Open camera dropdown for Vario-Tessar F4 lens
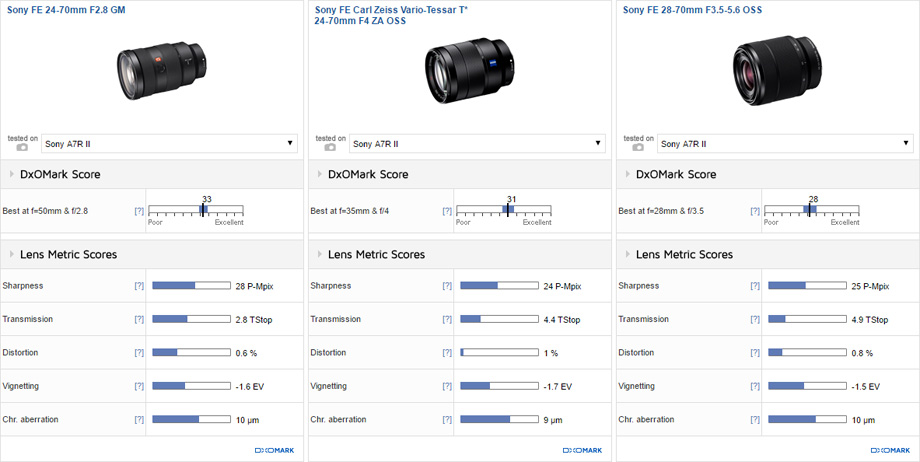Screen dimensions: 920x462 coord(477,144)
